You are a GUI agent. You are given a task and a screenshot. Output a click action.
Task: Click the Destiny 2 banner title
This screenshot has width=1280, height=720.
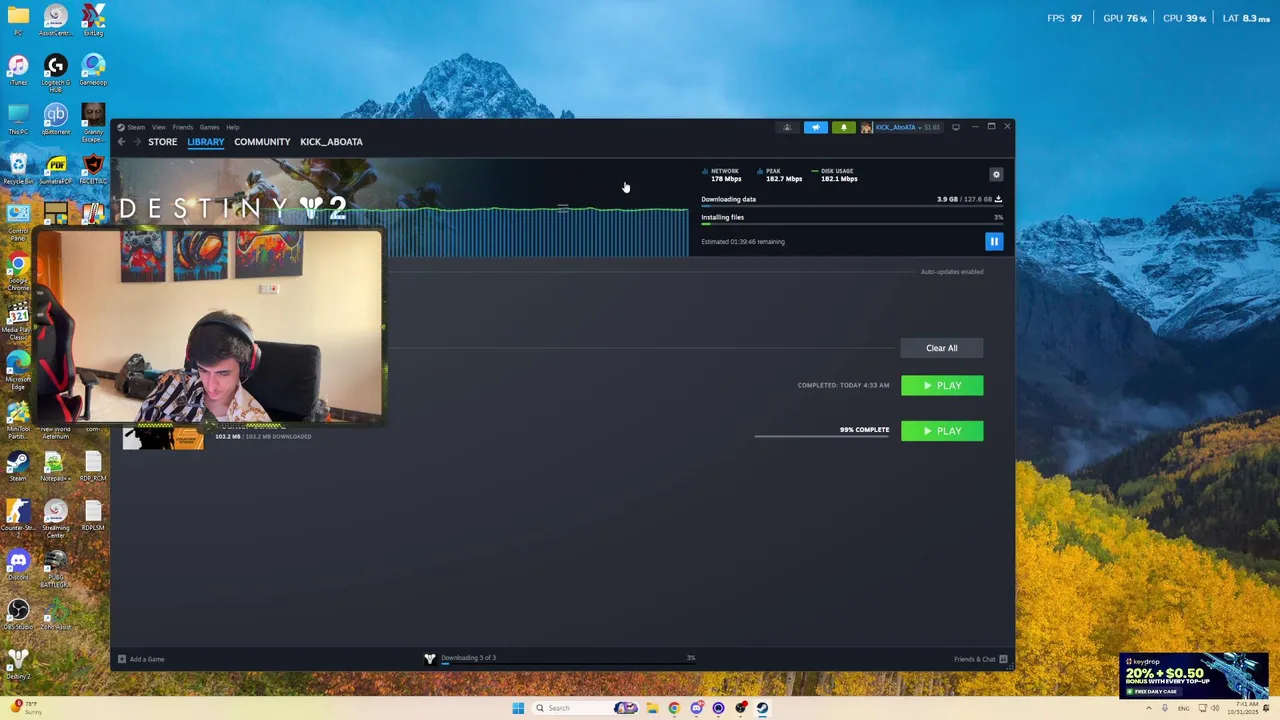tap(232, 208)
